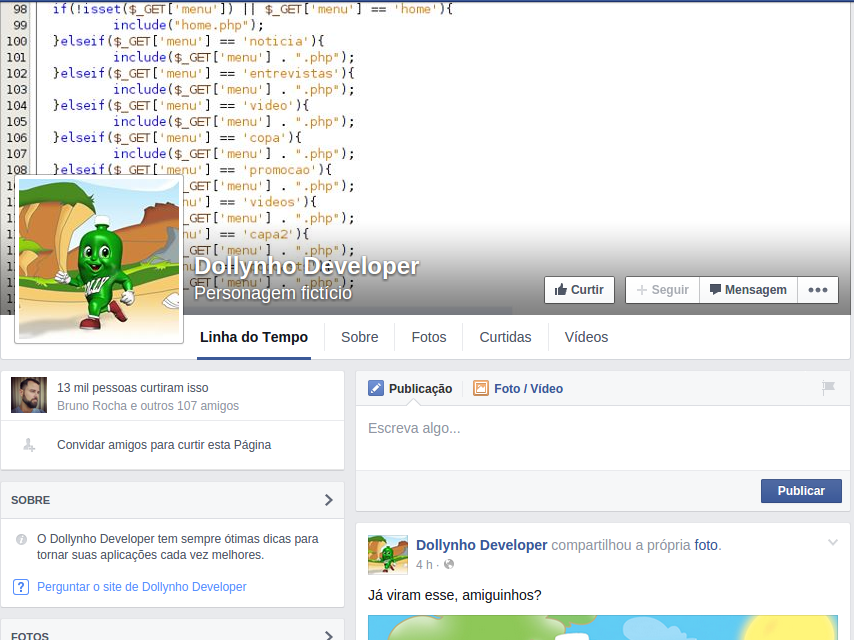Image resolution: width=854 pixels, height=640 pixels.
Task: Click the Foto / Vídeo picture icon
Action: (x=480, y=388)
